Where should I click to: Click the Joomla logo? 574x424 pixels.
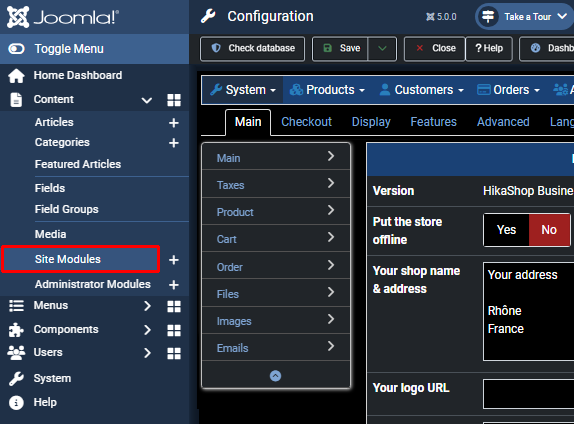point(63,17)
